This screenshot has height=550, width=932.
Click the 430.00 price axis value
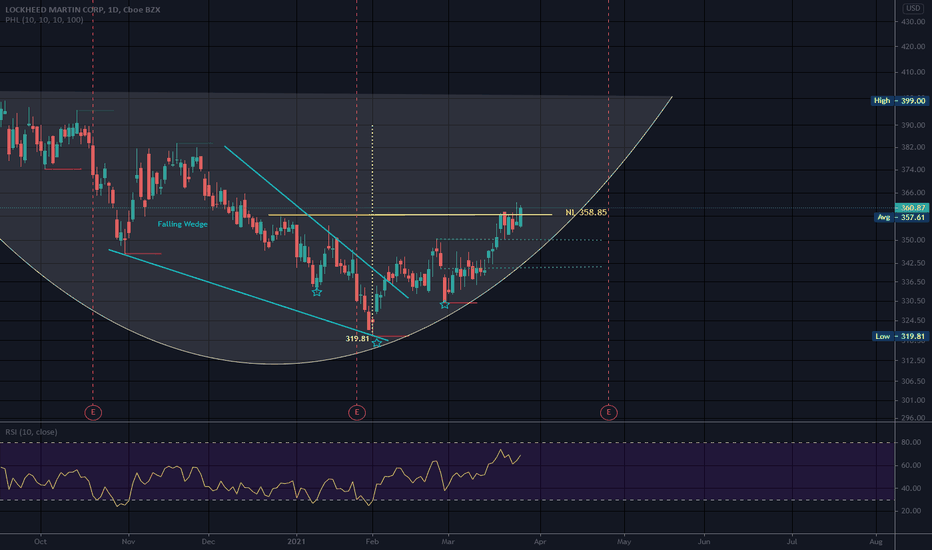pos(913,21)
